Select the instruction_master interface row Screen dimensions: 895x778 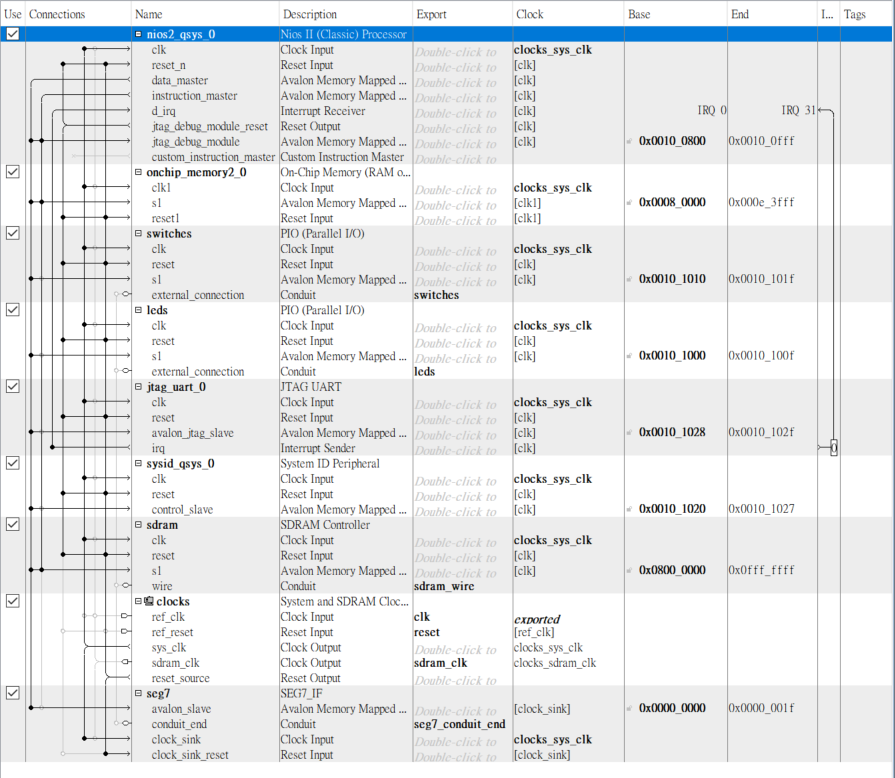point(194,96)
